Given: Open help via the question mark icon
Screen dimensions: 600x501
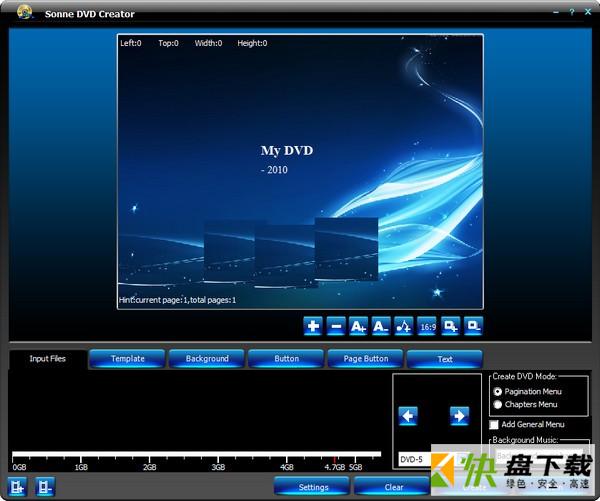Looking at the screenshot, I should coord(572,12).
